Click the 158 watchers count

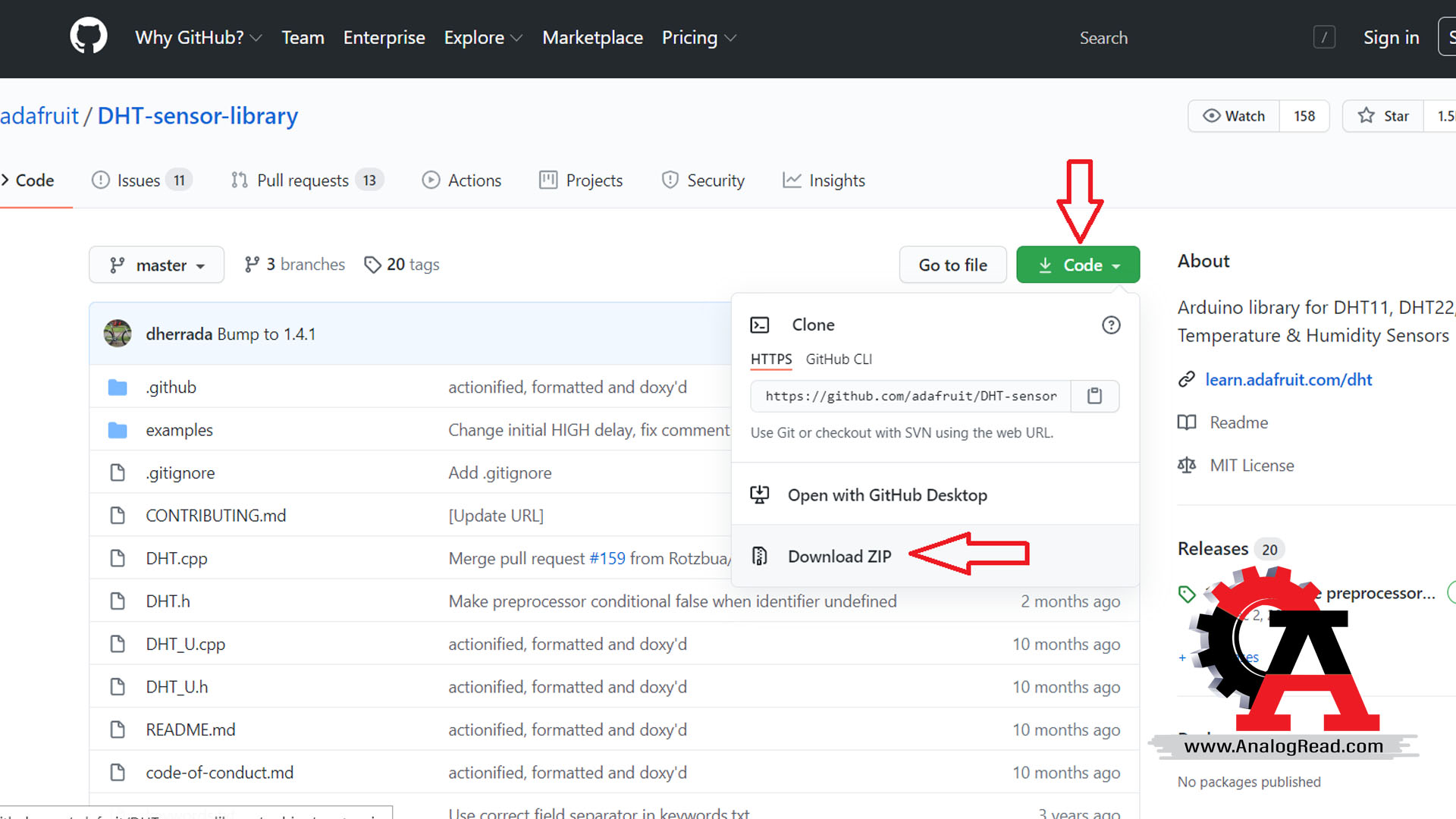1304,116
